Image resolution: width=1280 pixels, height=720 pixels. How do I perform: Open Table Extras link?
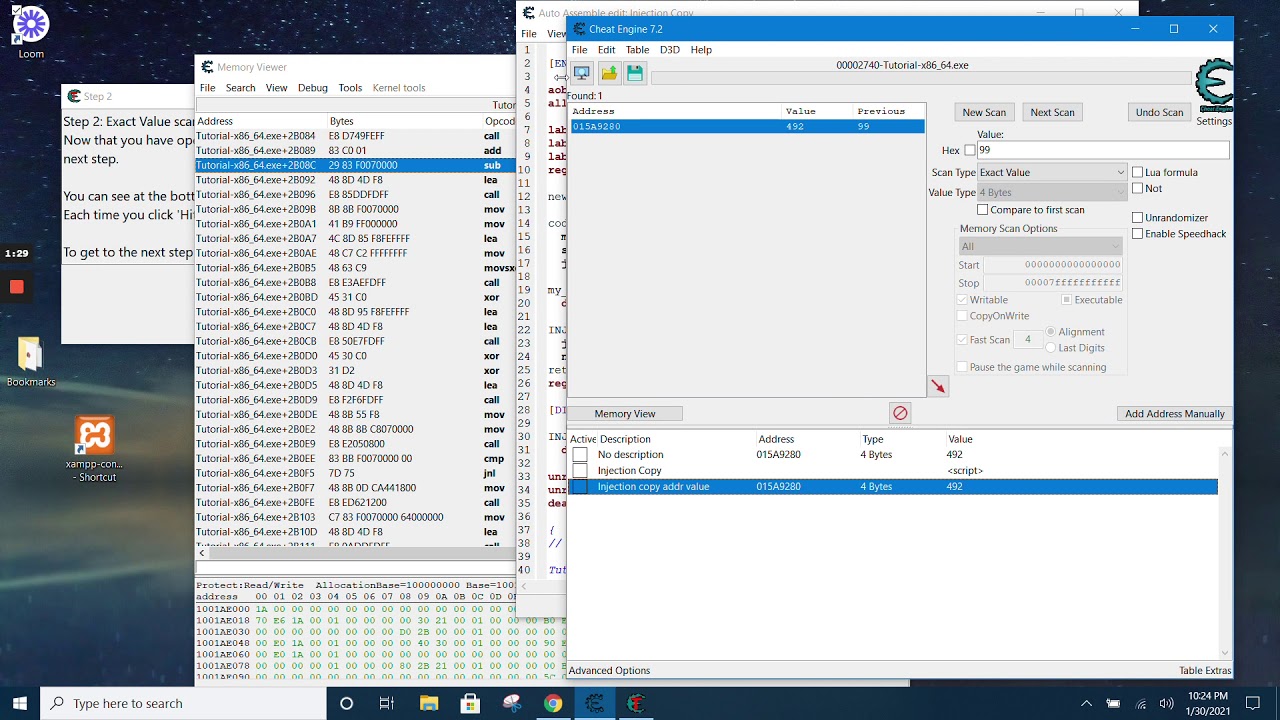click(1205, 670)
